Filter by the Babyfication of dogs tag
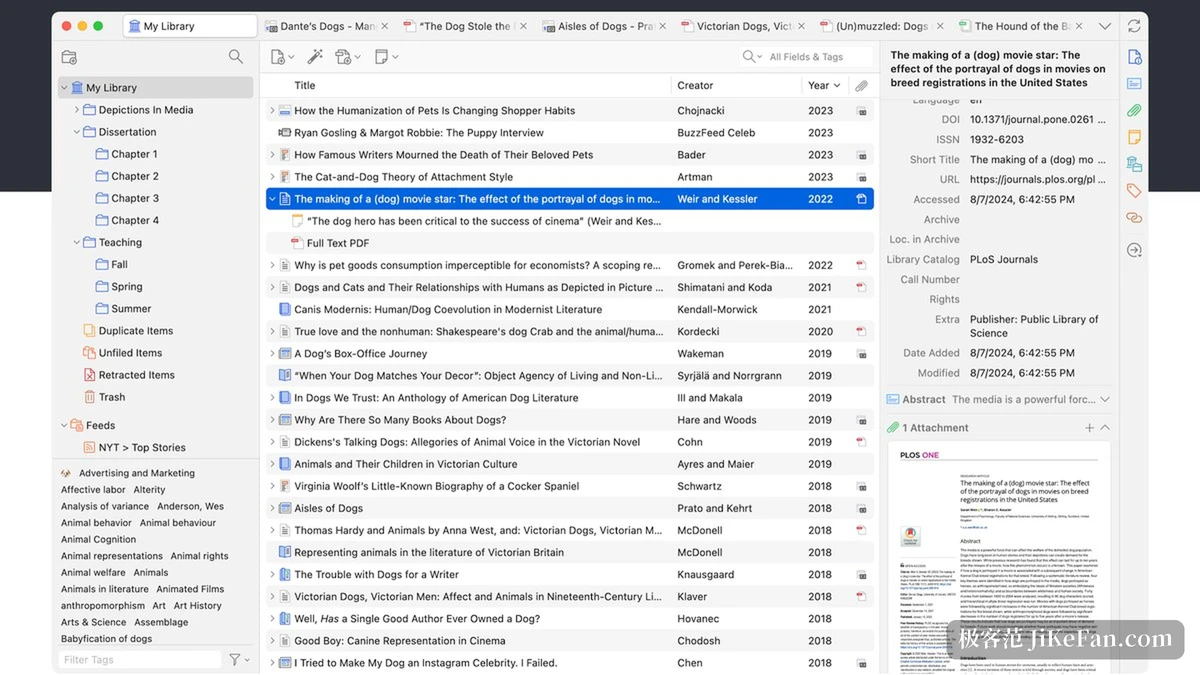 [x=106, y=639]
